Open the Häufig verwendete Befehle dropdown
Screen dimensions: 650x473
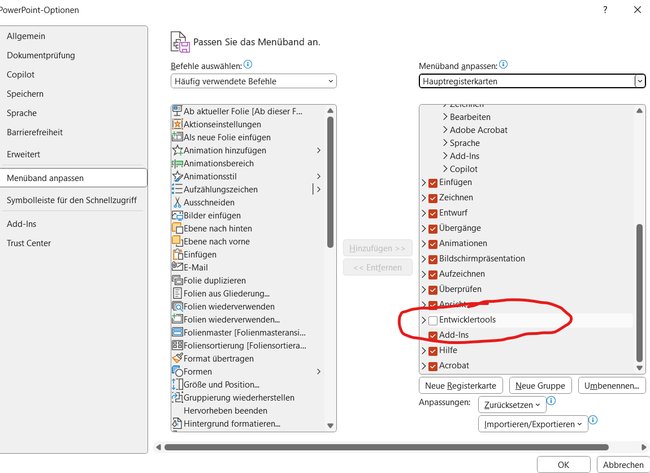[x=253, y=81]
